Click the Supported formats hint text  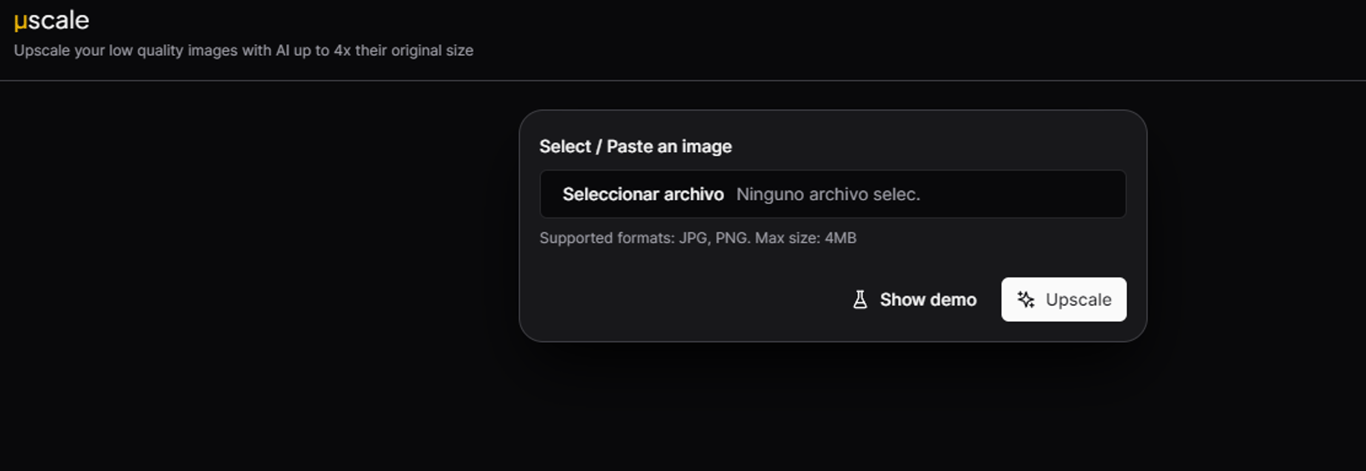[x=698, y=238]
